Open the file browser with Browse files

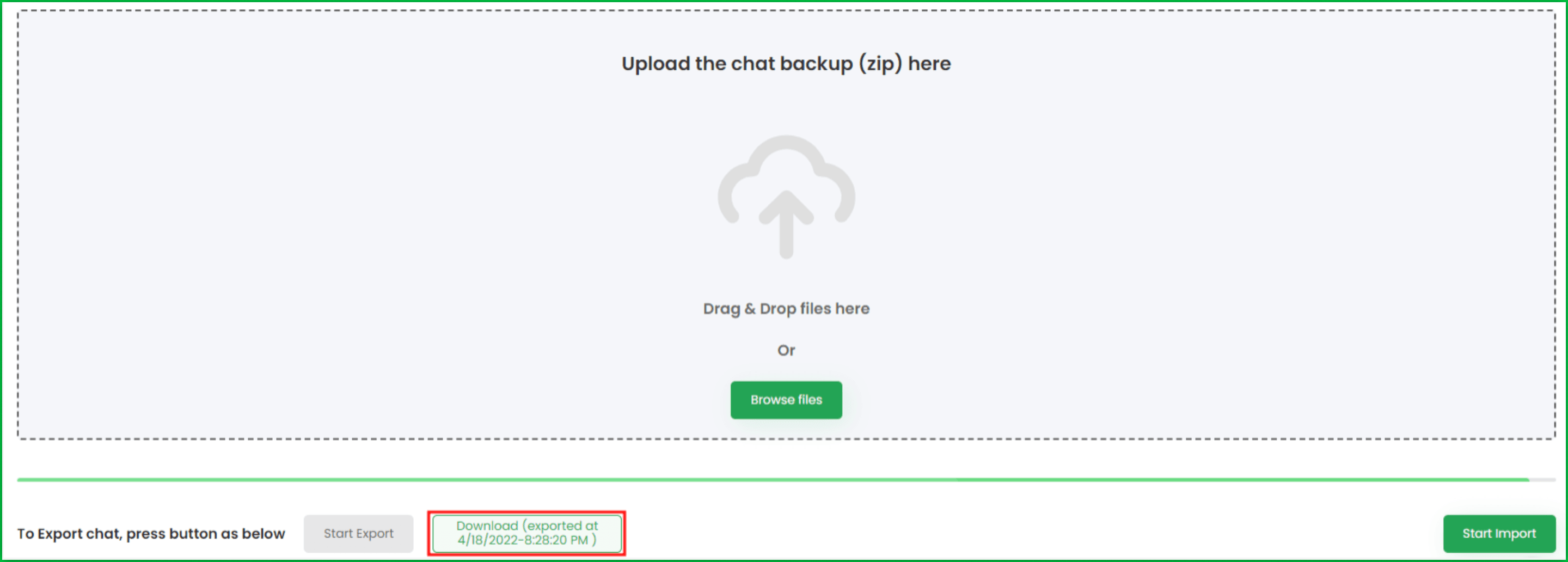[x=786, y=400]
